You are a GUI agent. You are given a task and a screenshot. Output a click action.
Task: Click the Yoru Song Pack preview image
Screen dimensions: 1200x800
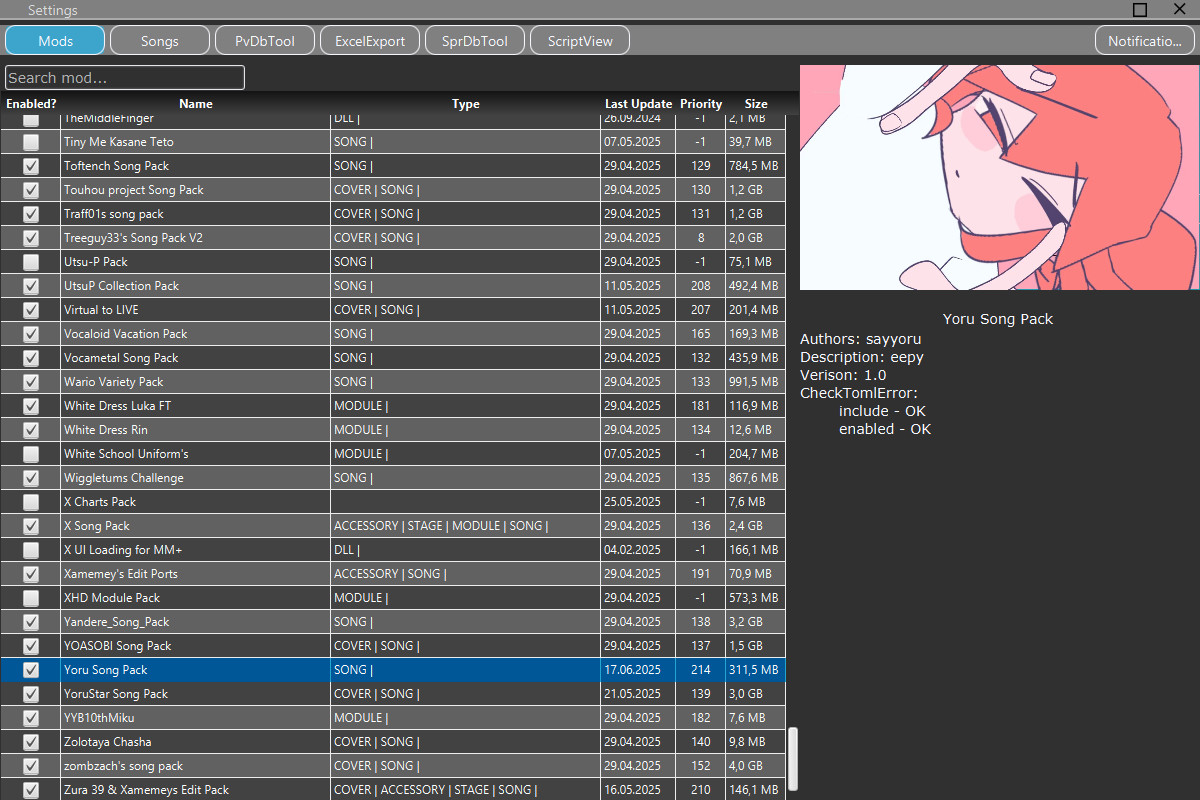pos(998,177)
